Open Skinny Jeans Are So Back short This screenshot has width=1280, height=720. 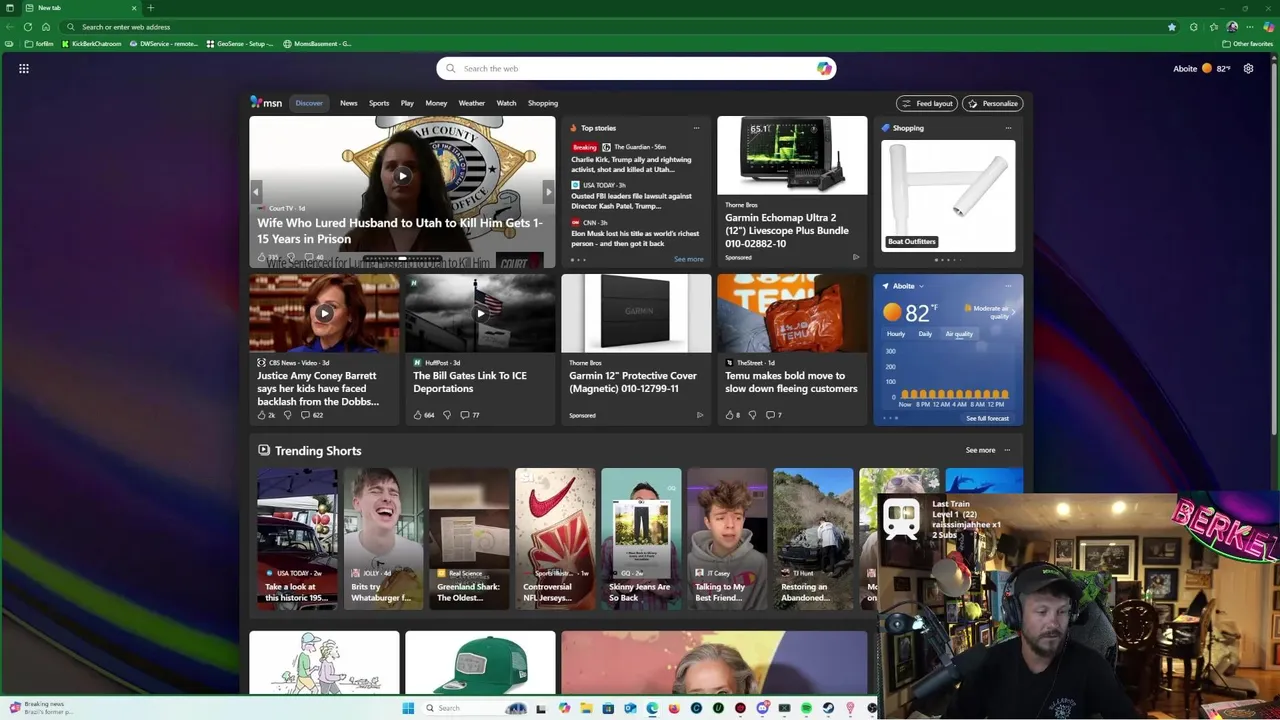pos(641,538)
